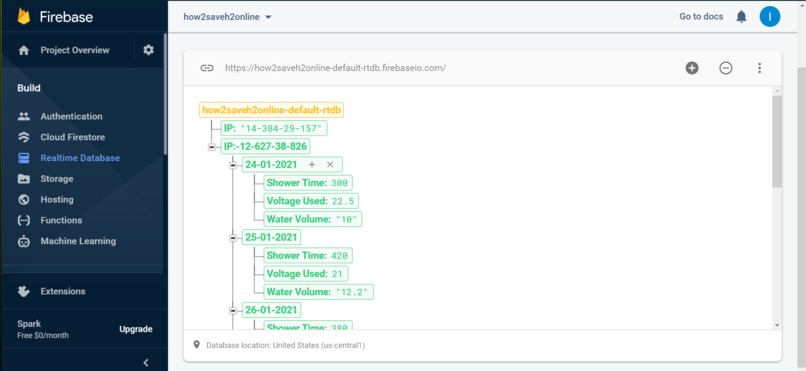Screen dimensions: 806x371
Task: Click the Spark Free $0/month plan text
Action: click(x=43, y=329)
